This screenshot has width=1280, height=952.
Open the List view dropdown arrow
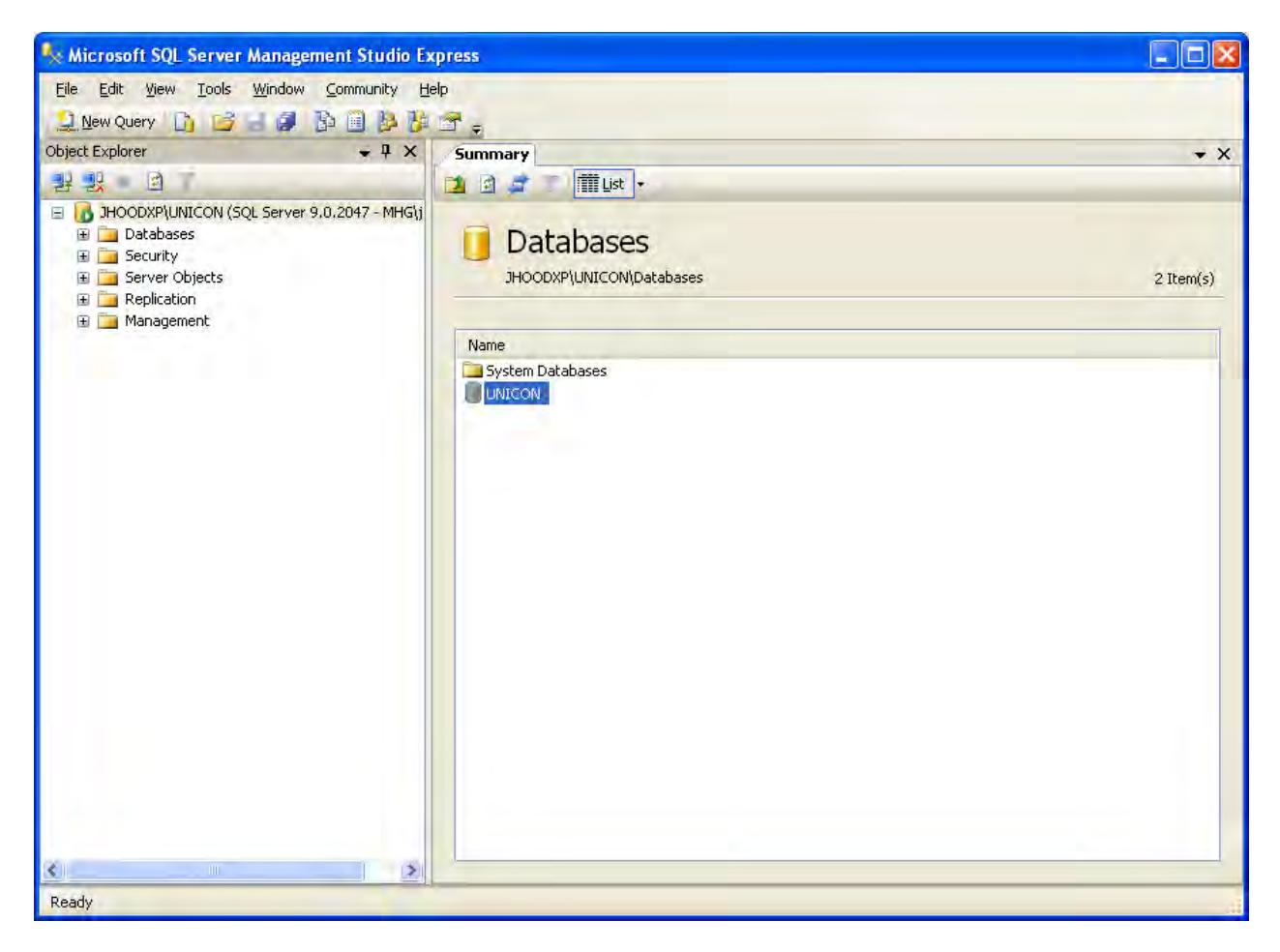pos(640,184)
